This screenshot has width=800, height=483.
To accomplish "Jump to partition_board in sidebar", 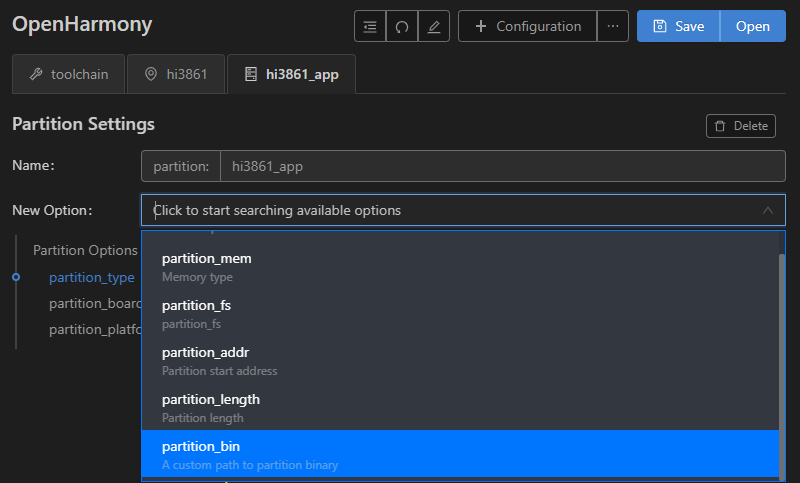I will click(x=95, y=303).
